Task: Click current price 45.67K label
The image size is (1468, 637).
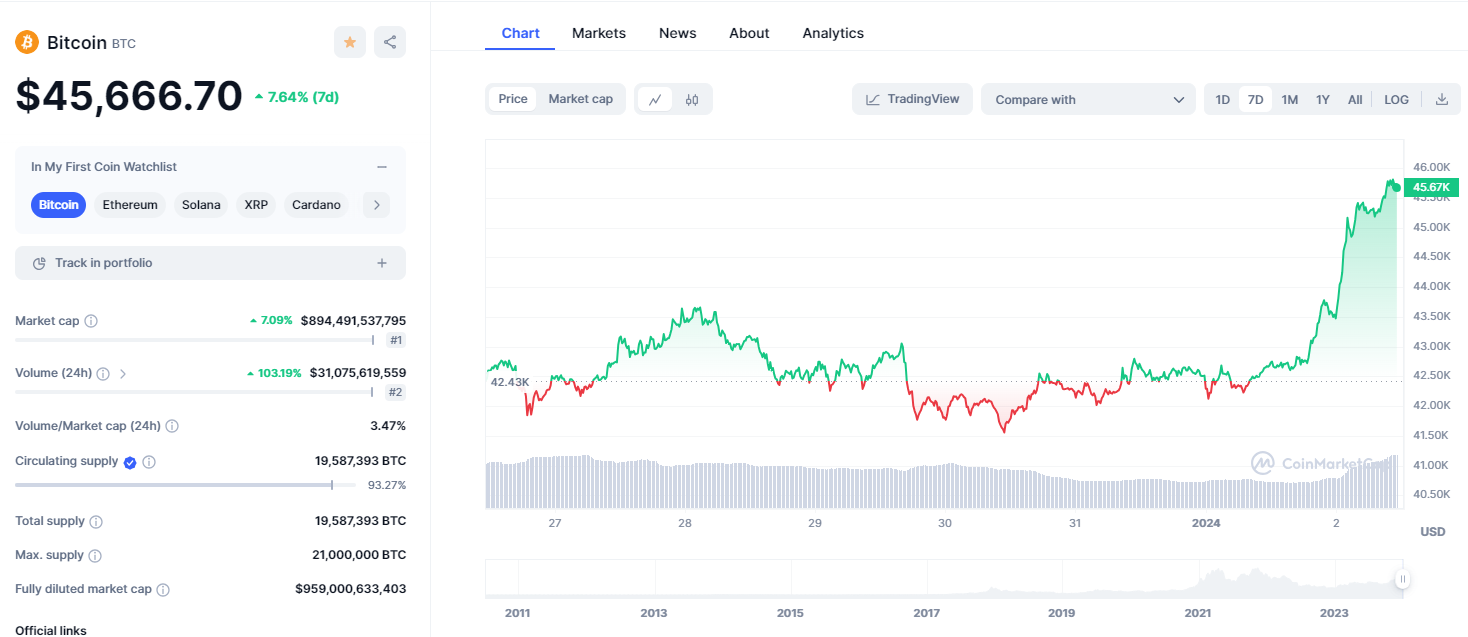Action: (1431, 187)
